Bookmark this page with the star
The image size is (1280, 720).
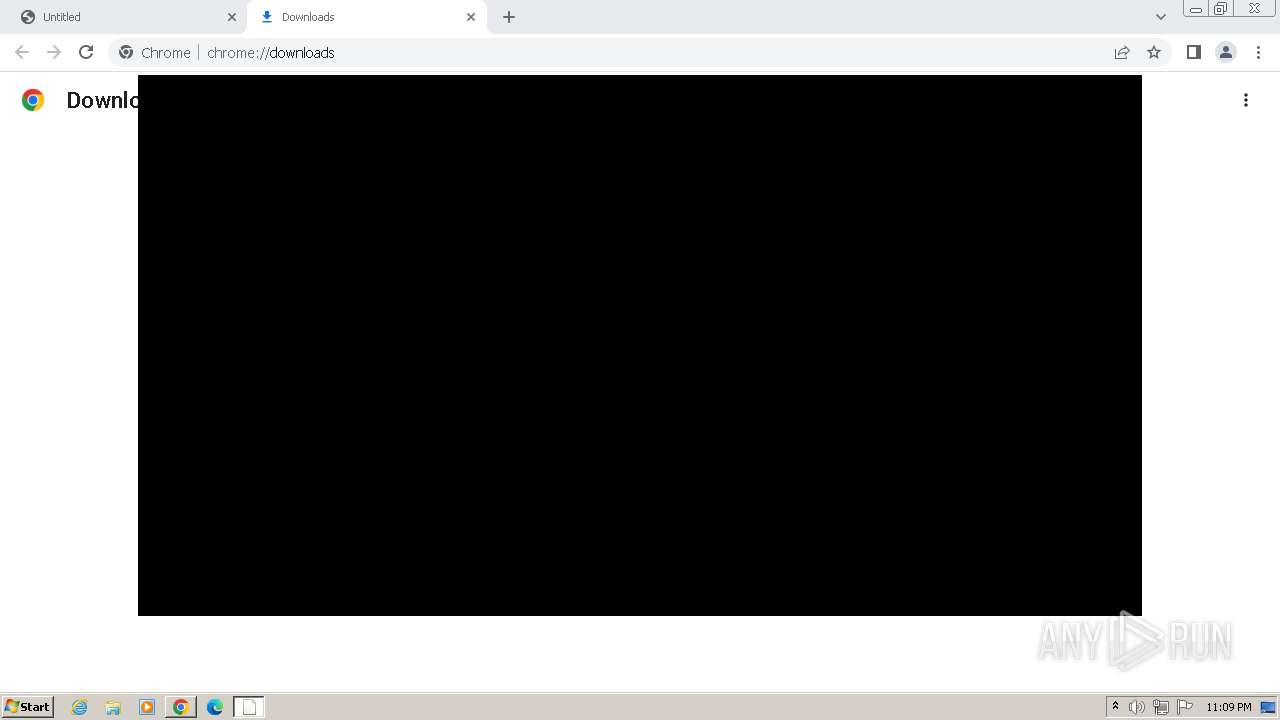1154,52
